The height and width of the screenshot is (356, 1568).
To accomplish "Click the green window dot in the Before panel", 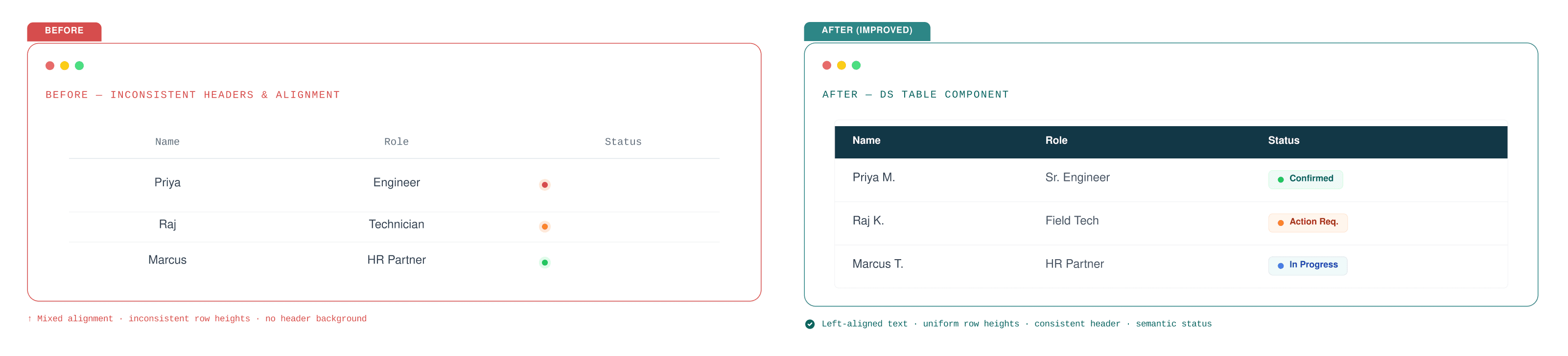I will pos(79,66).
